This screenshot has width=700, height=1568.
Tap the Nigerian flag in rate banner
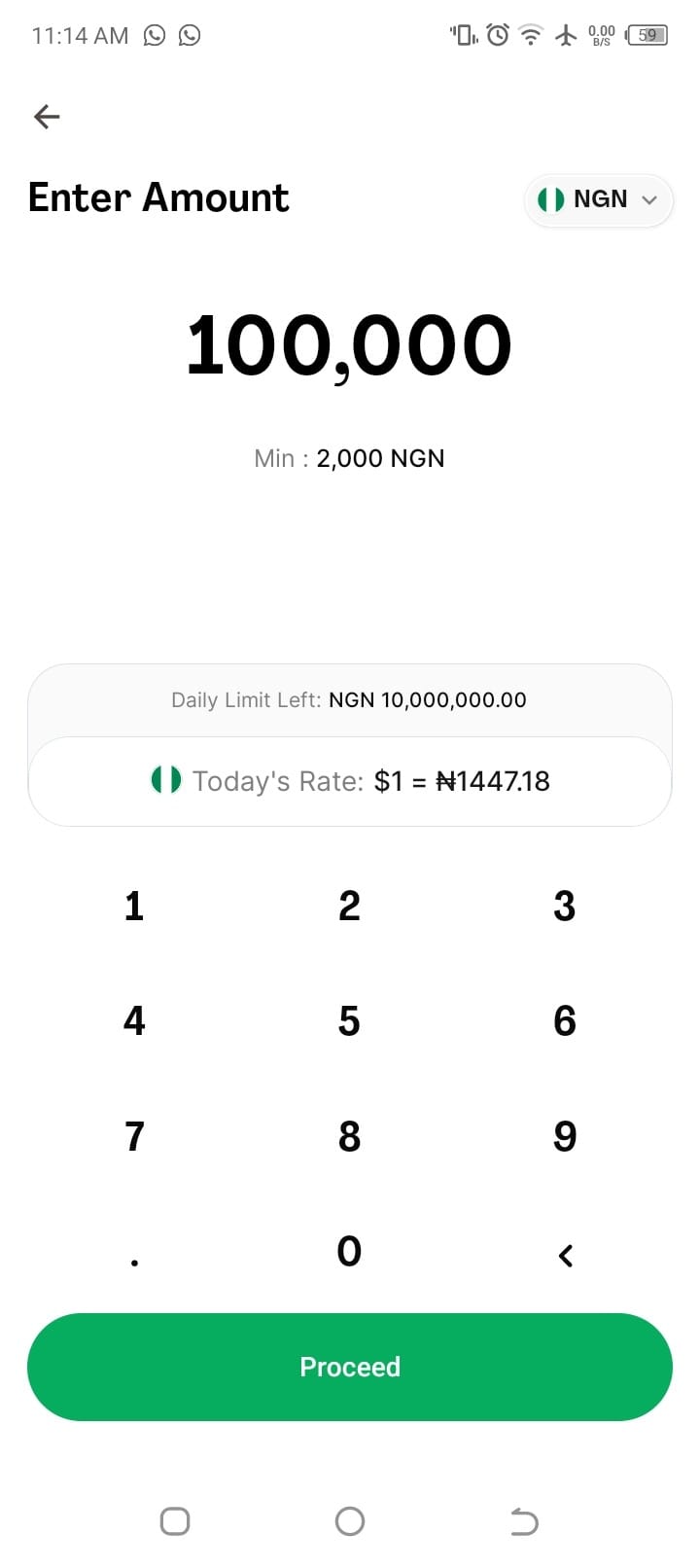(166, 780)
